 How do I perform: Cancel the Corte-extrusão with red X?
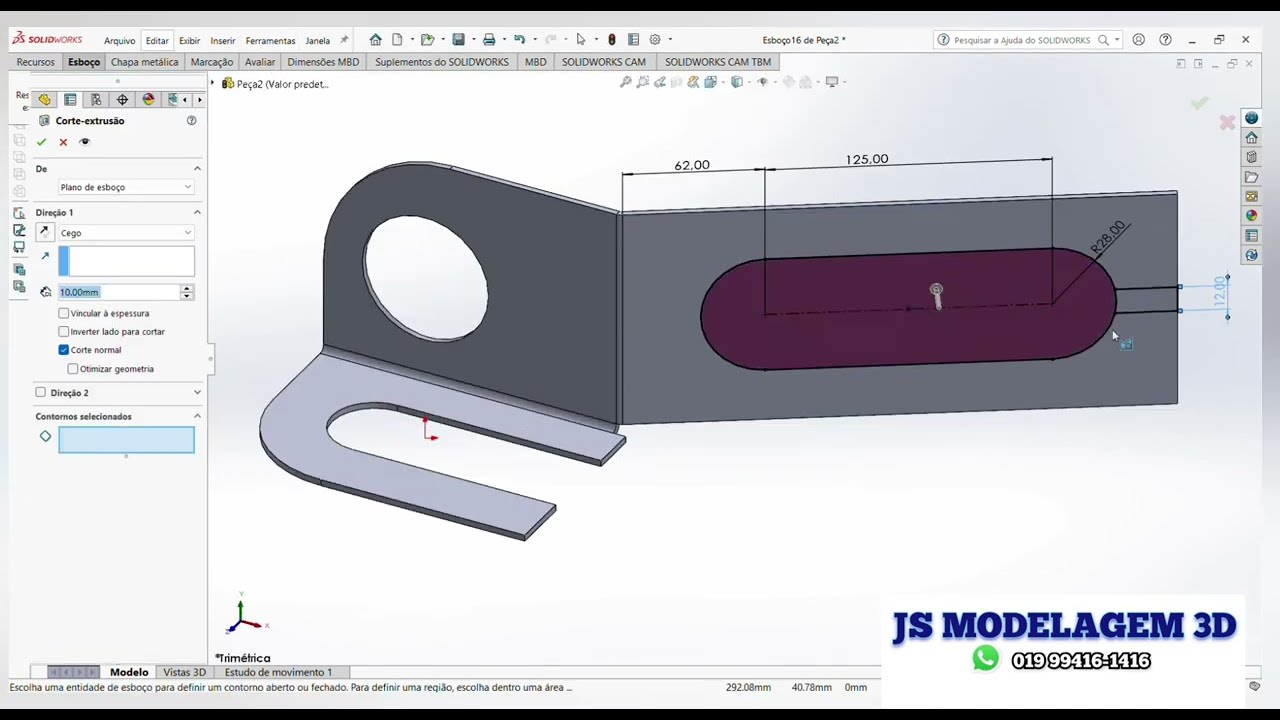[63, 142]
